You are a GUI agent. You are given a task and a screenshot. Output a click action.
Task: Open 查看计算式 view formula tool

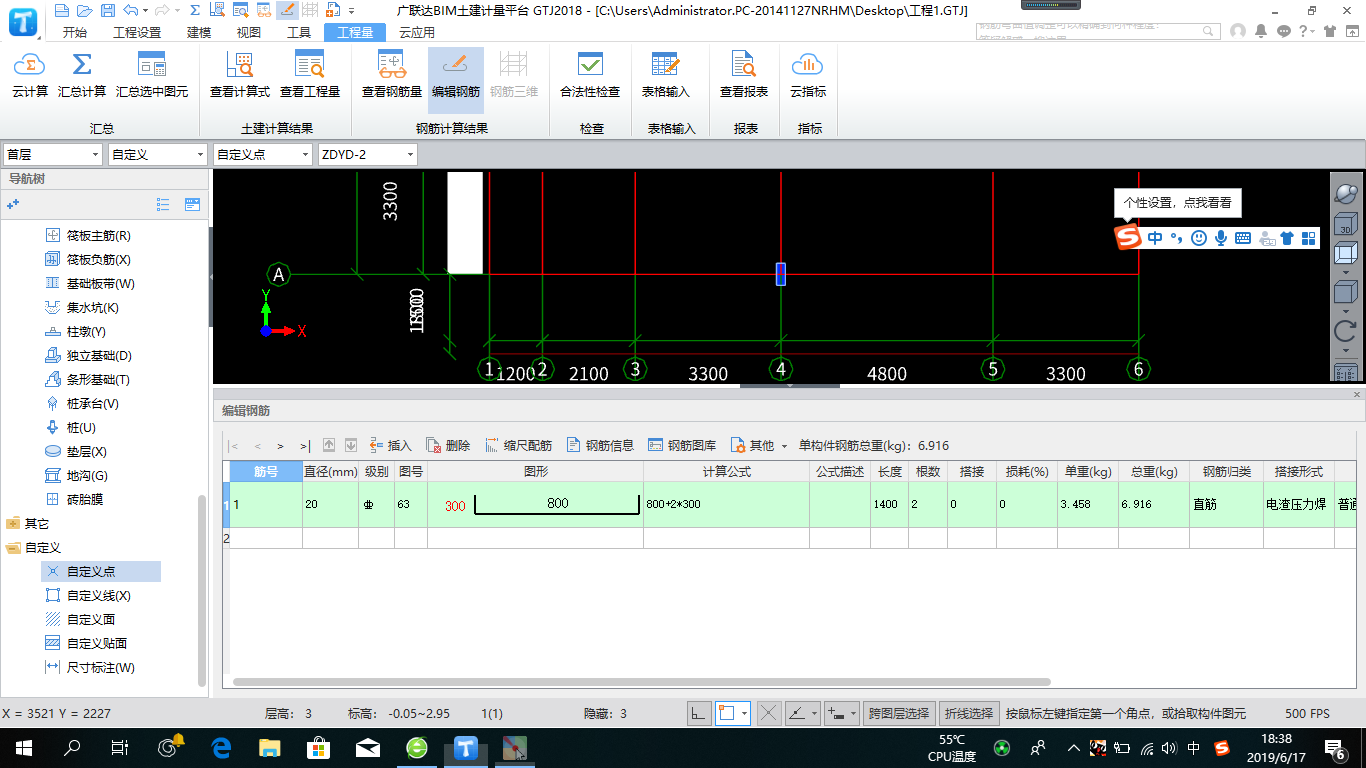point(240,76)
